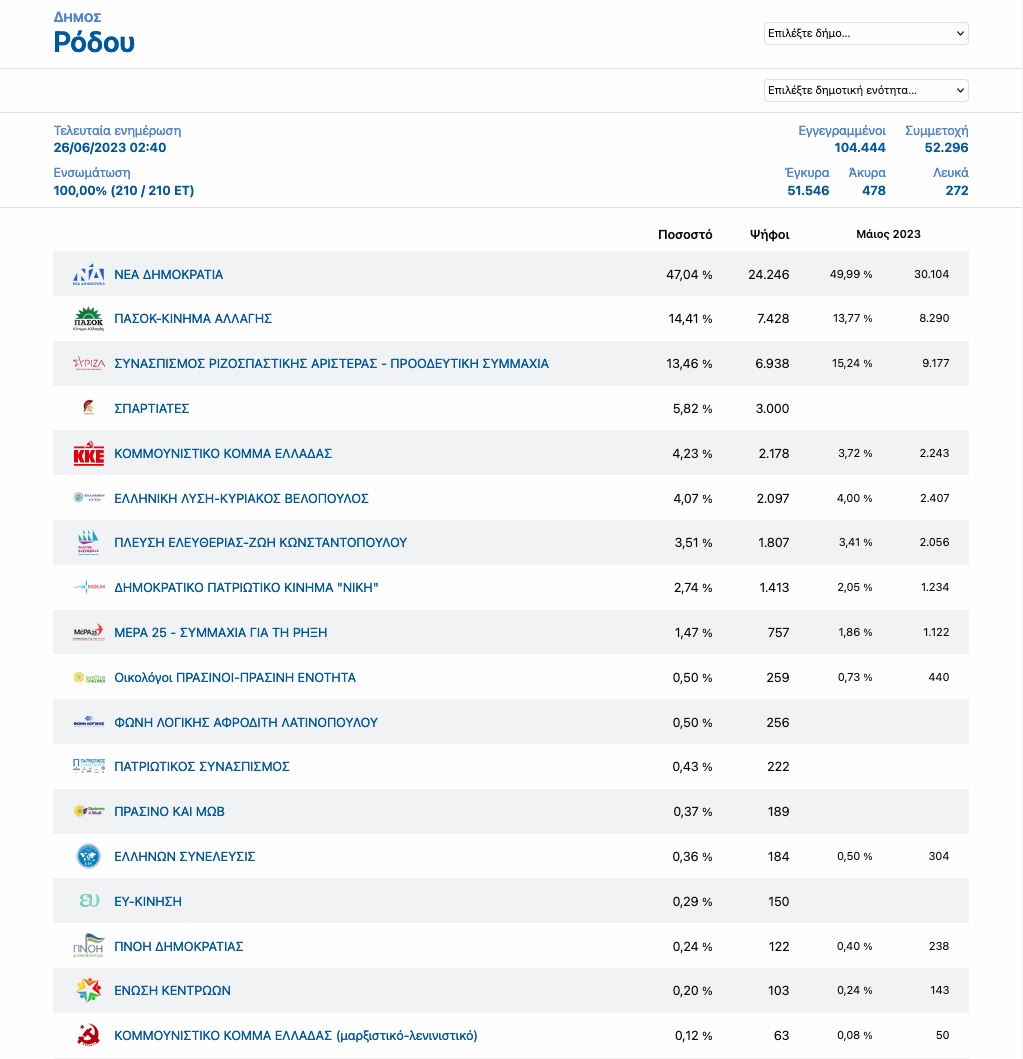The width and height of the screenshot is (1023, 1059).
Task: Click the KKE (μ-λ) hammer-sickle logo
Action: click(x=88, y=1035)
